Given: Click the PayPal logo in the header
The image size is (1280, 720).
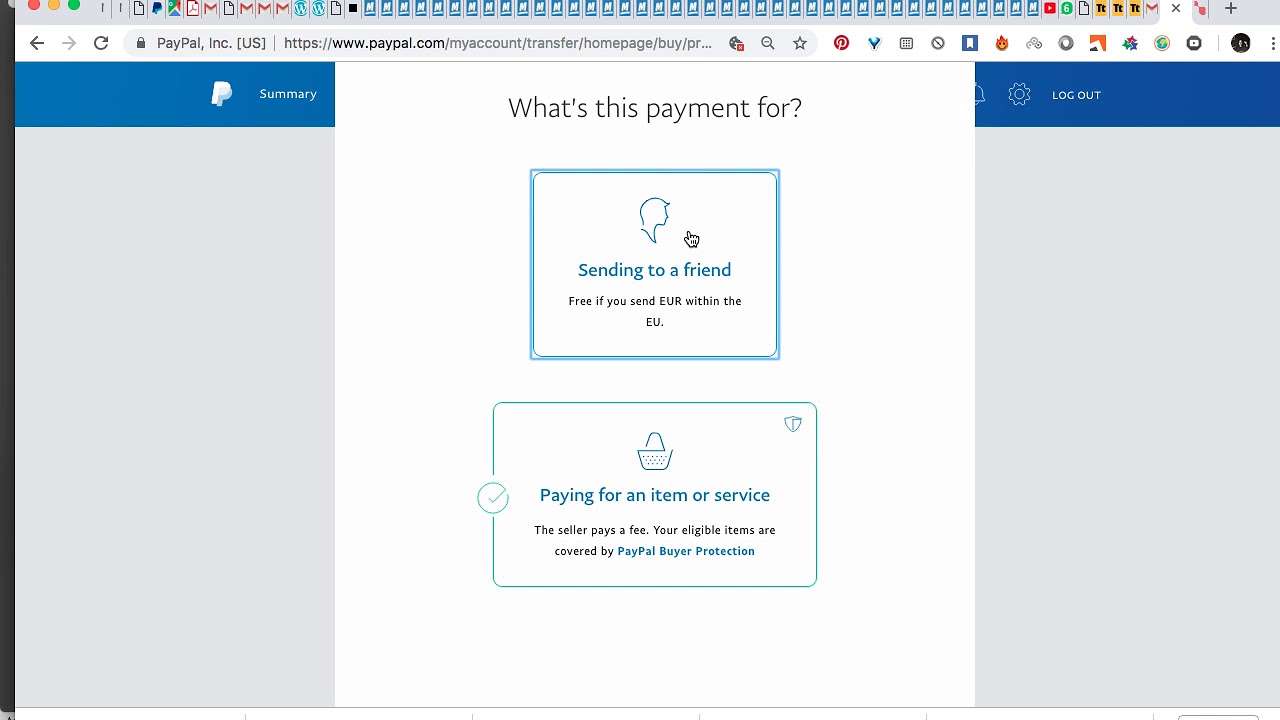Looking at the screenshot, I should coord(222,94).
